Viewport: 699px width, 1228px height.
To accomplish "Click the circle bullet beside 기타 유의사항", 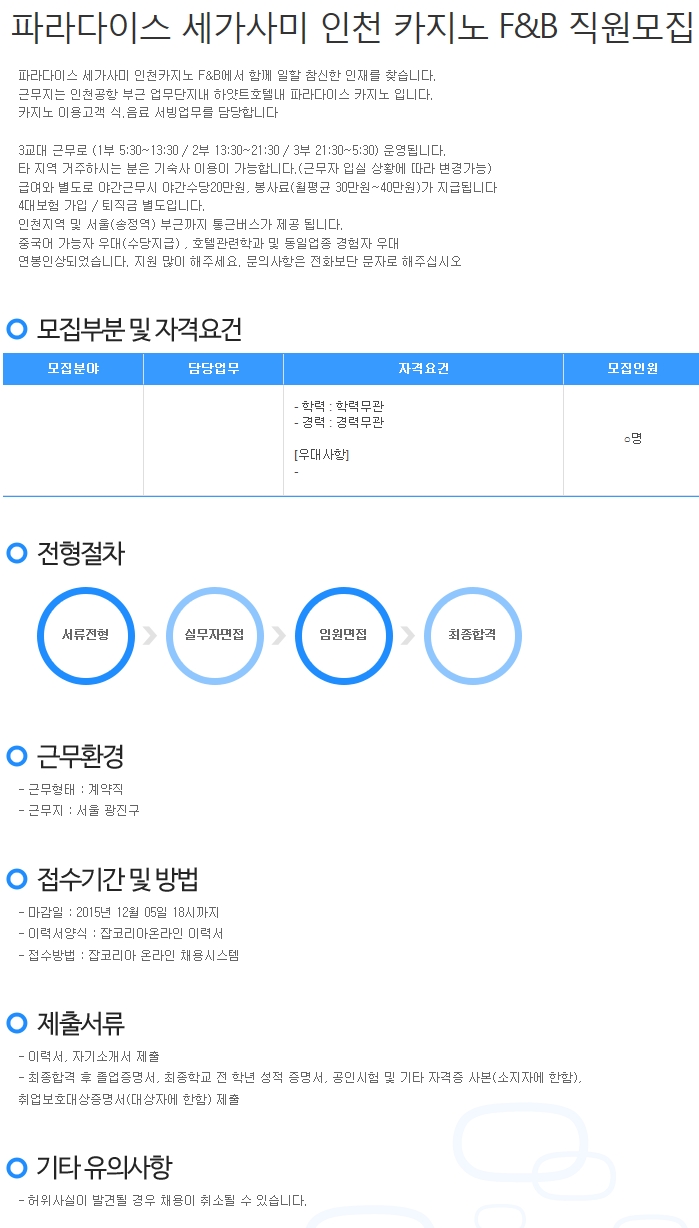I will tap(17, 1167).
